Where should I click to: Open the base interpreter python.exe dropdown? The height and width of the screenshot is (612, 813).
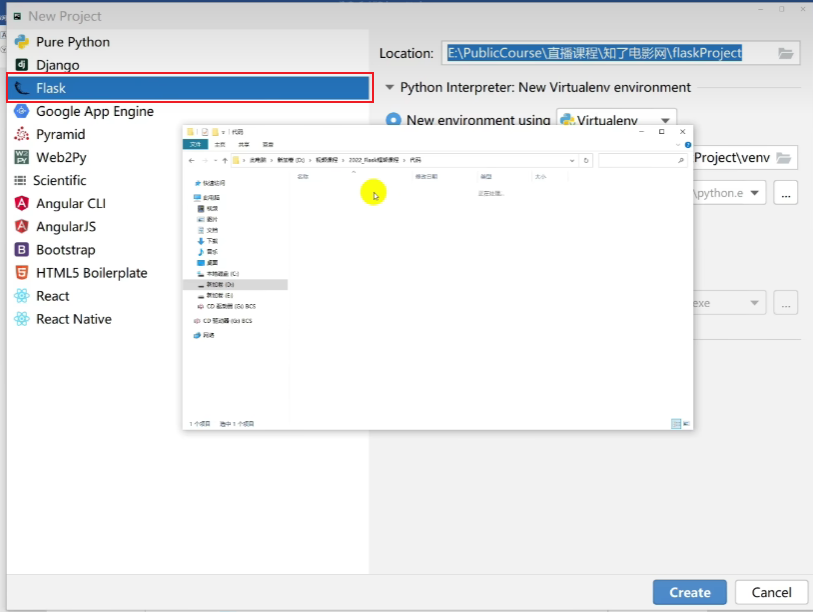click(754, 193)
